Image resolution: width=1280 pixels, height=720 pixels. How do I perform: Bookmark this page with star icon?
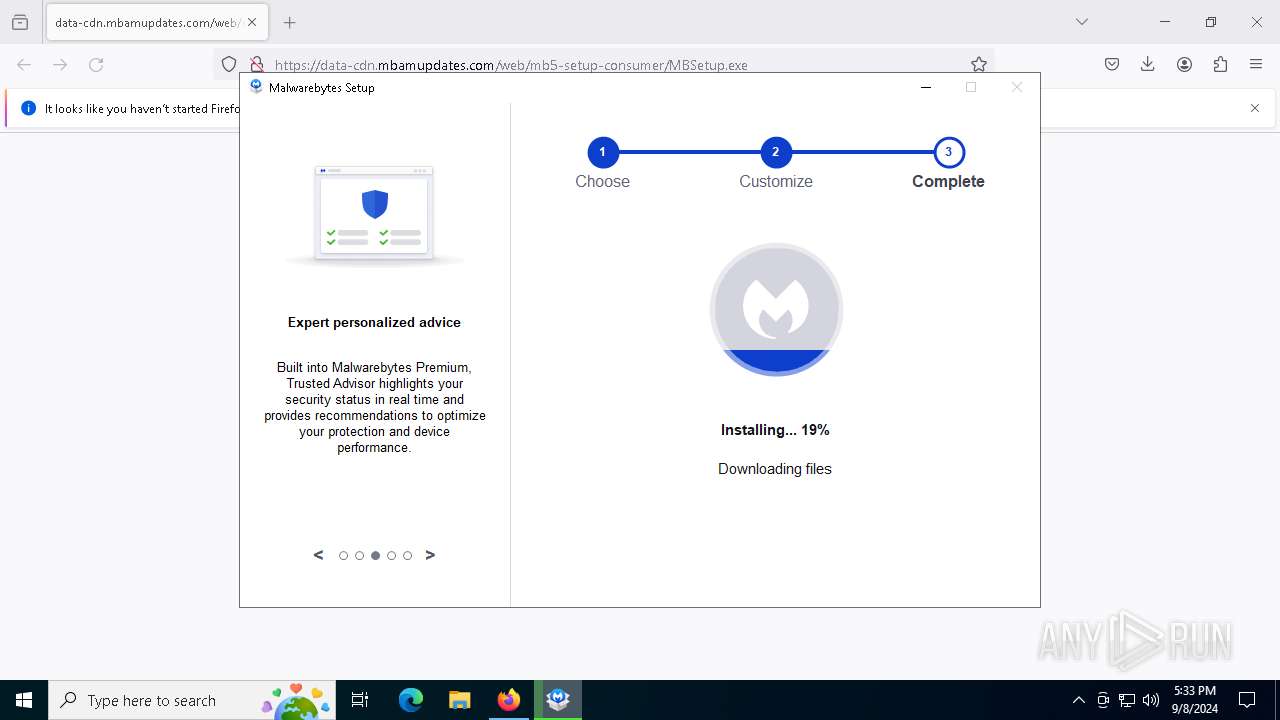(979, 64)
